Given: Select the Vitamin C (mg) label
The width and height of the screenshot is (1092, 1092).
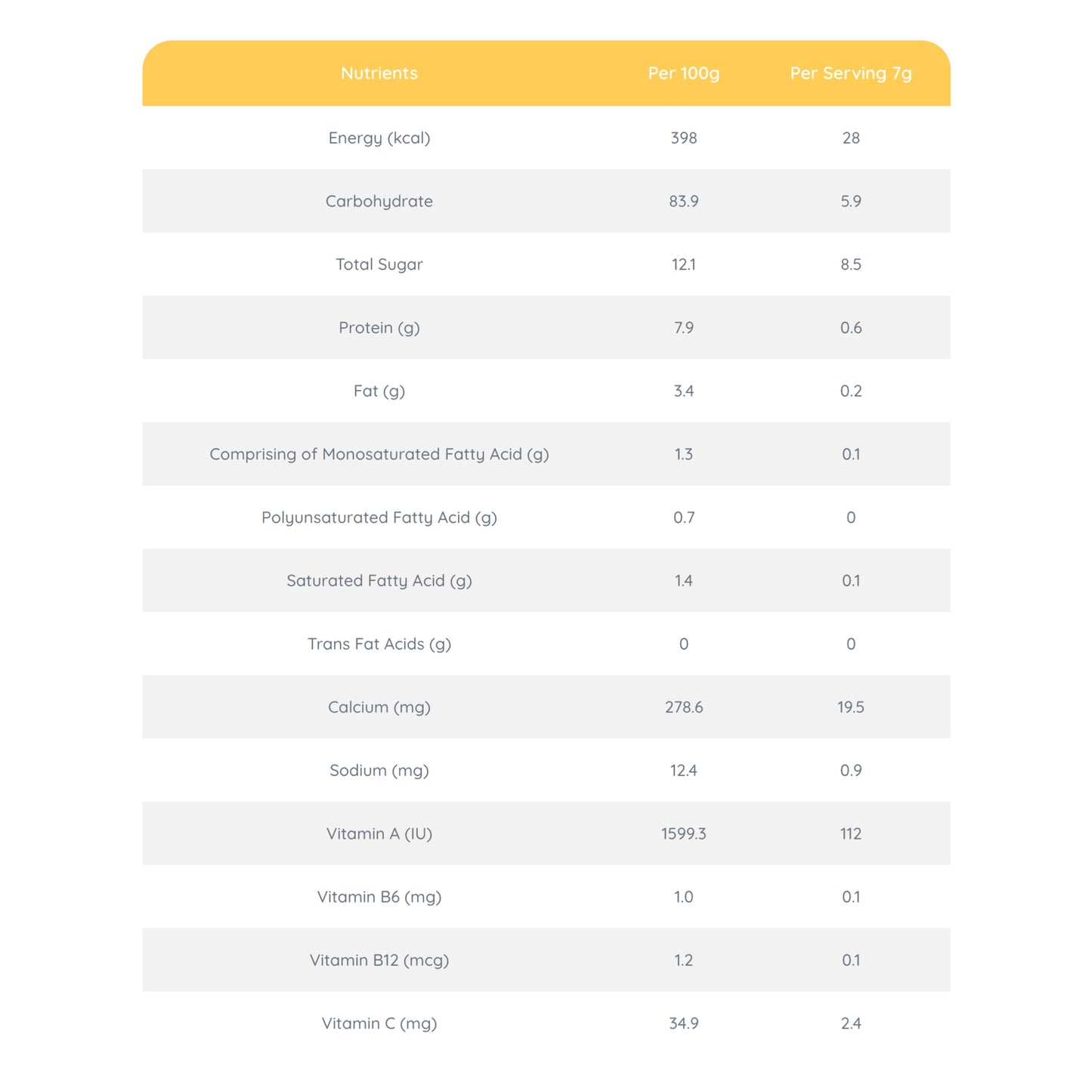Looking at the screenshot, I should click(379, 1024).
